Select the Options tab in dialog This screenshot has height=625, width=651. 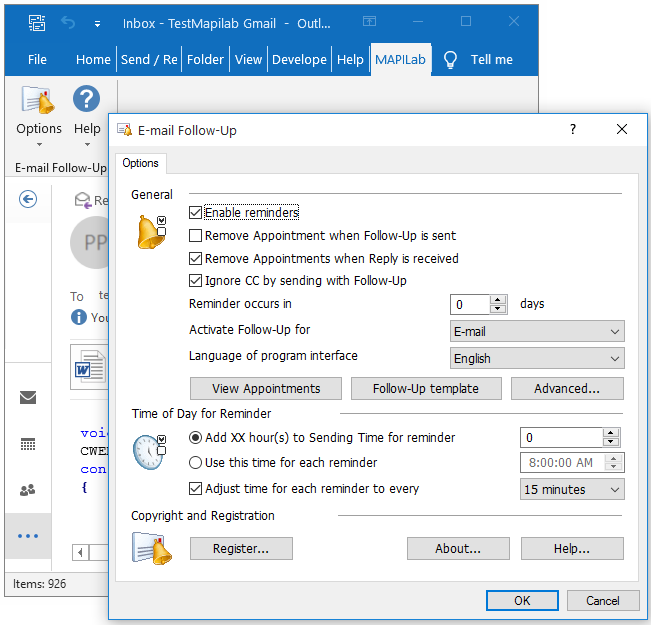pos(140,163)
